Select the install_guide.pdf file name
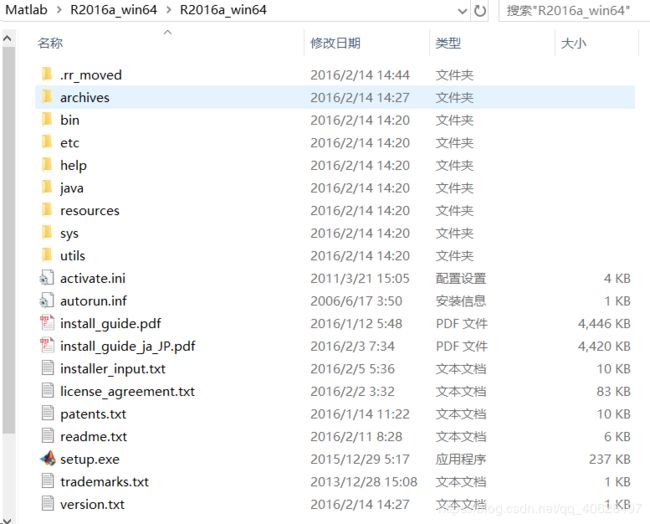This screenshot has width=650, height=524. coord(110,324)
